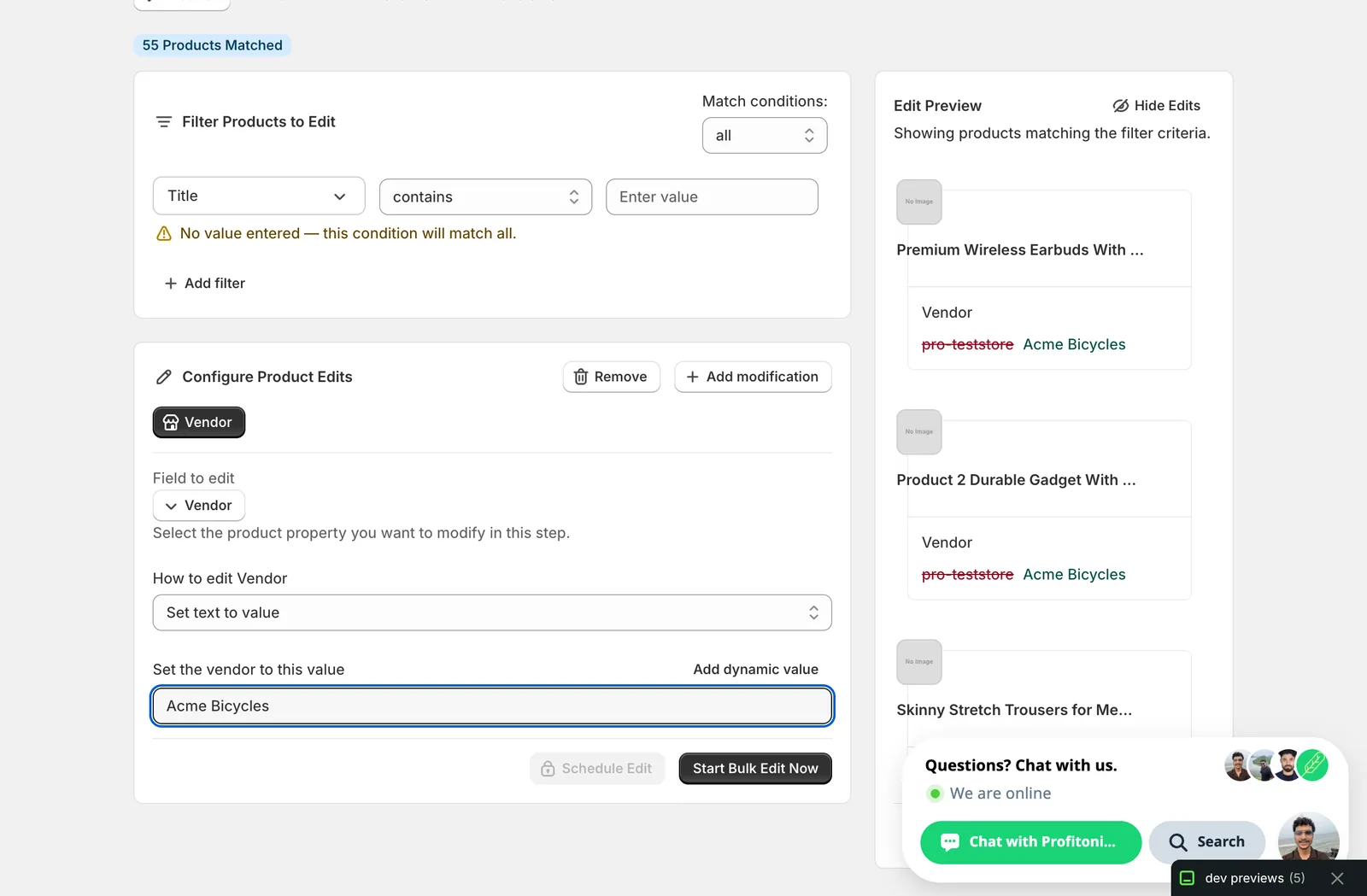The width and height of the screenshot is (1367, 896).
Task: Click the 'Edit Preview' heading
Action: coord(937,106)
